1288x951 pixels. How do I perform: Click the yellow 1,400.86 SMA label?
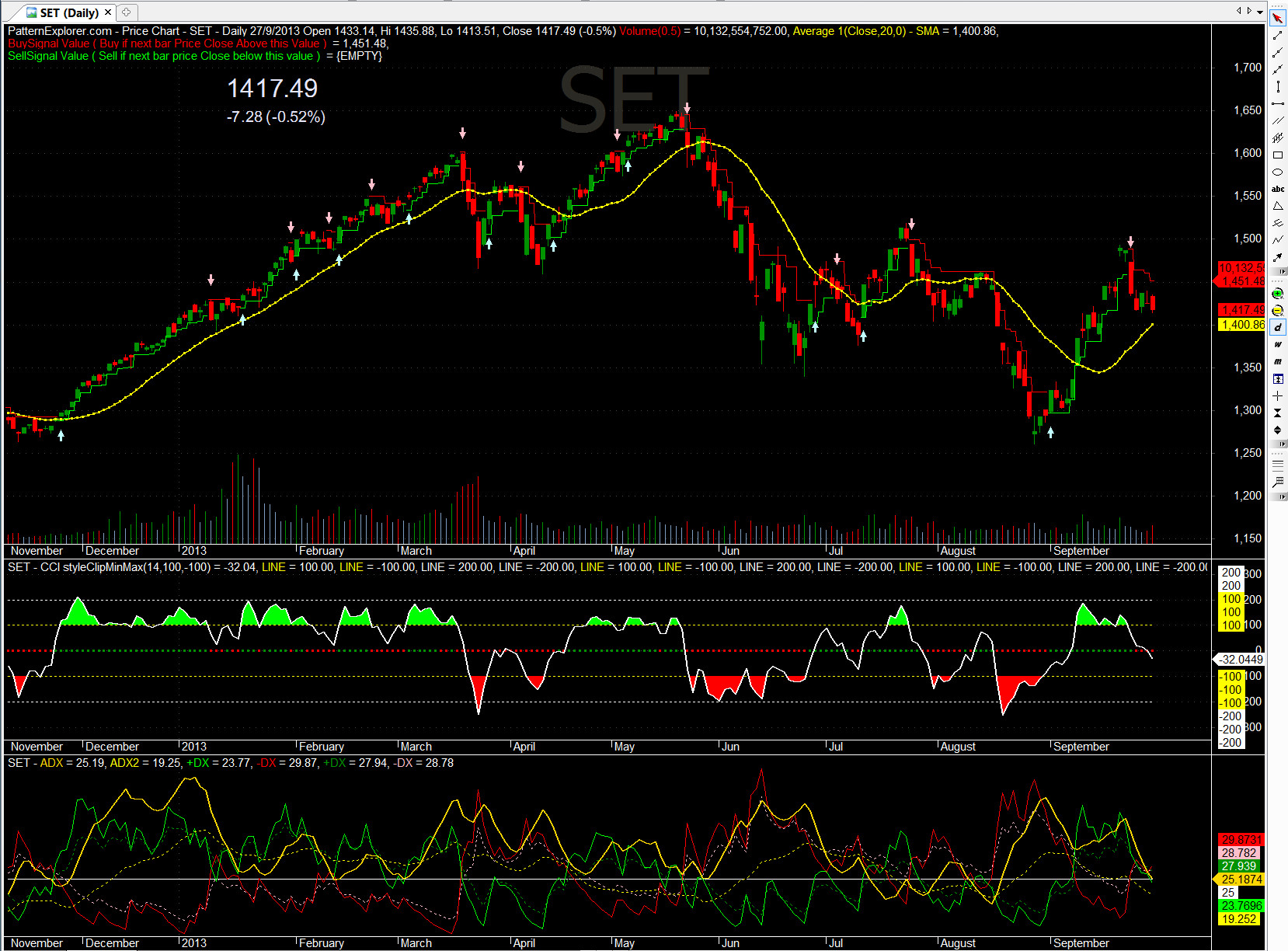(x=1241, y=325)
